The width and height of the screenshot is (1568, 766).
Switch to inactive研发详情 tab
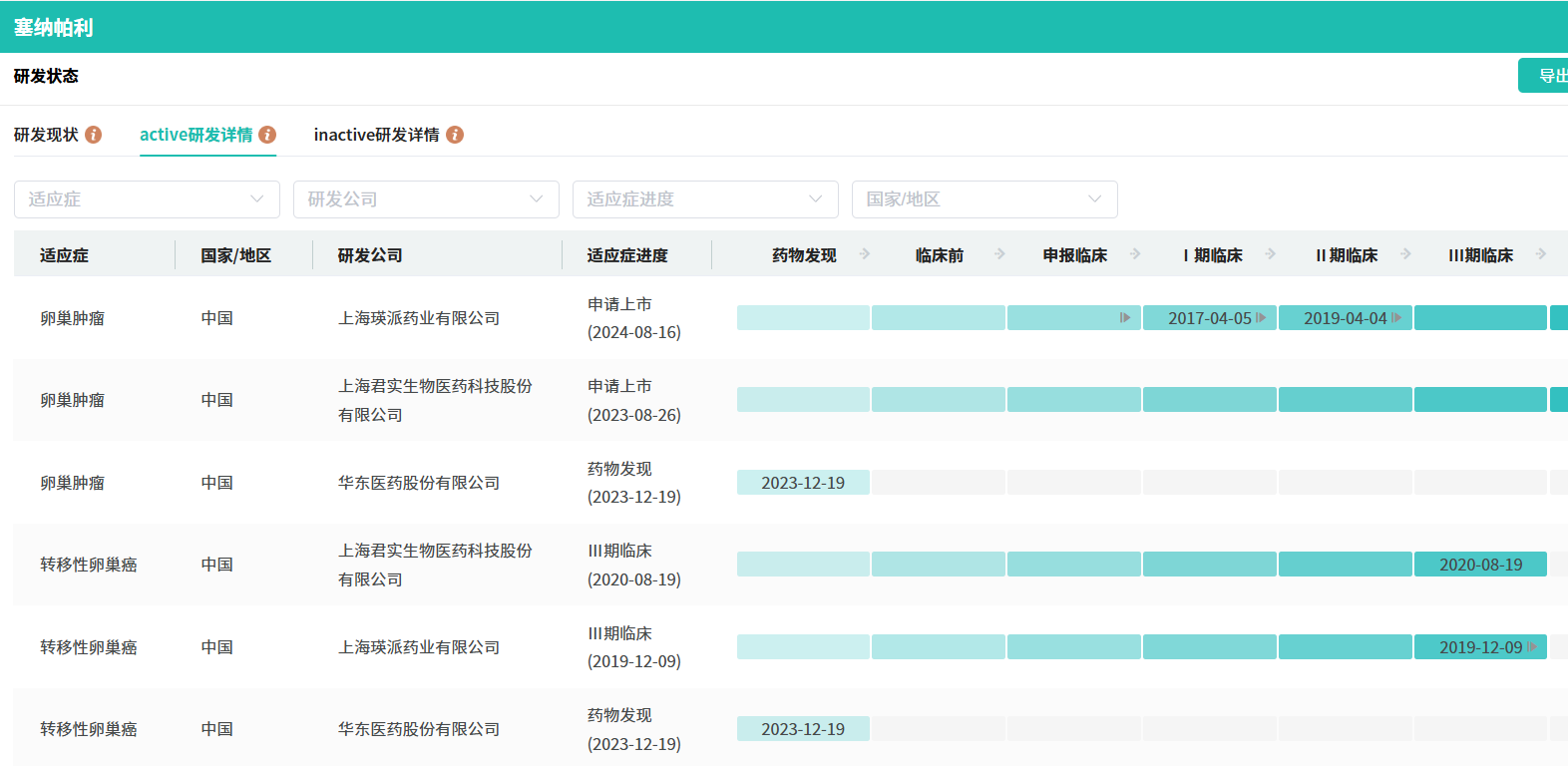point(376,135)
